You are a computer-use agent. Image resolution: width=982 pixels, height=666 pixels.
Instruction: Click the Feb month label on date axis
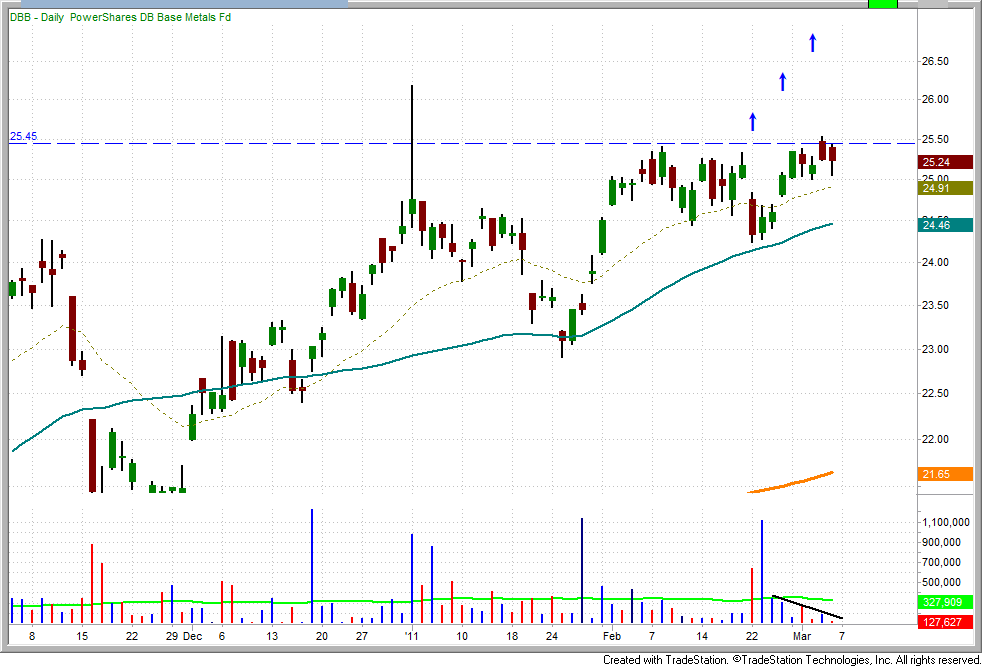click(x=611, y=635)
